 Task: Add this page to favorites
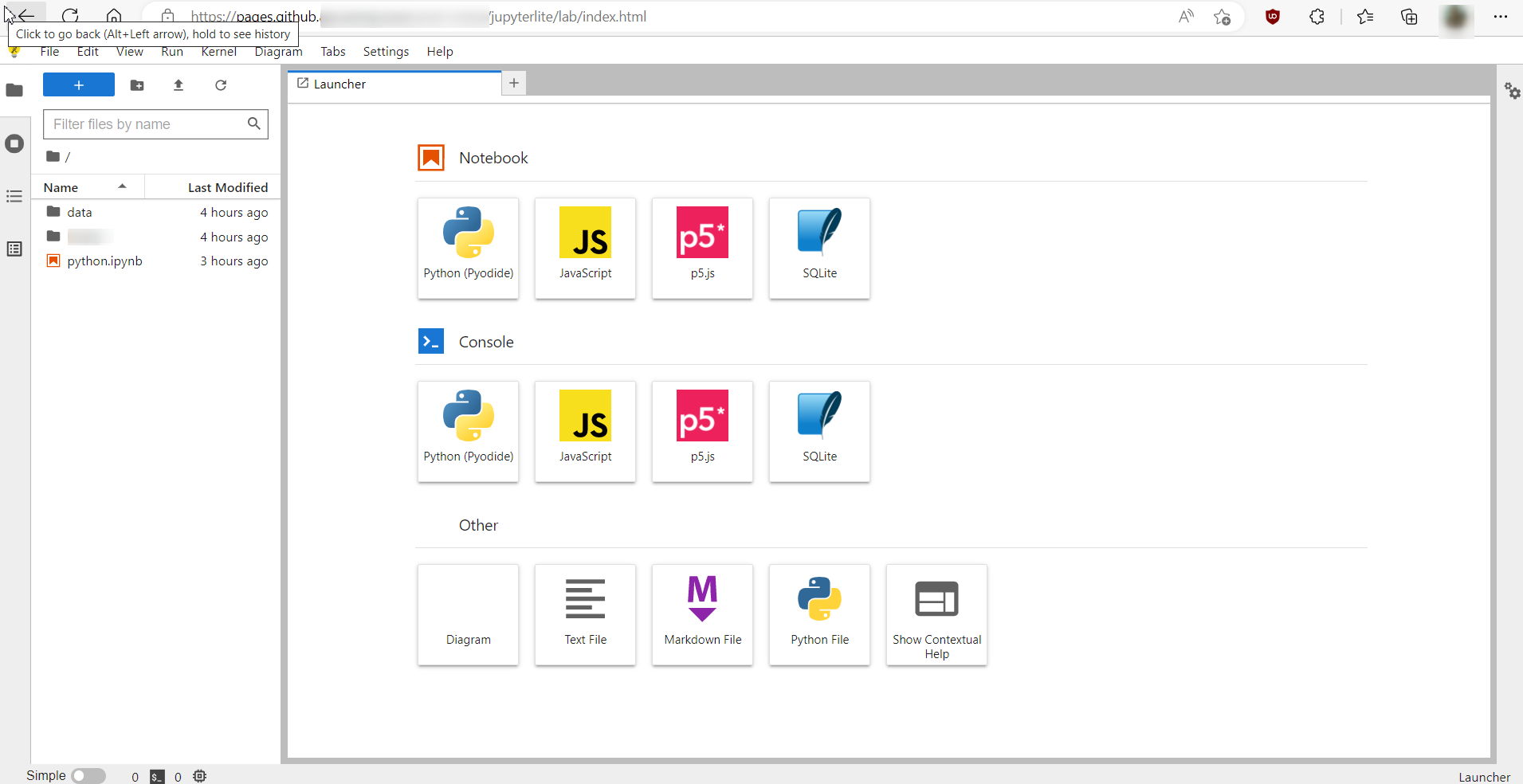click(x=1223, y=17)
